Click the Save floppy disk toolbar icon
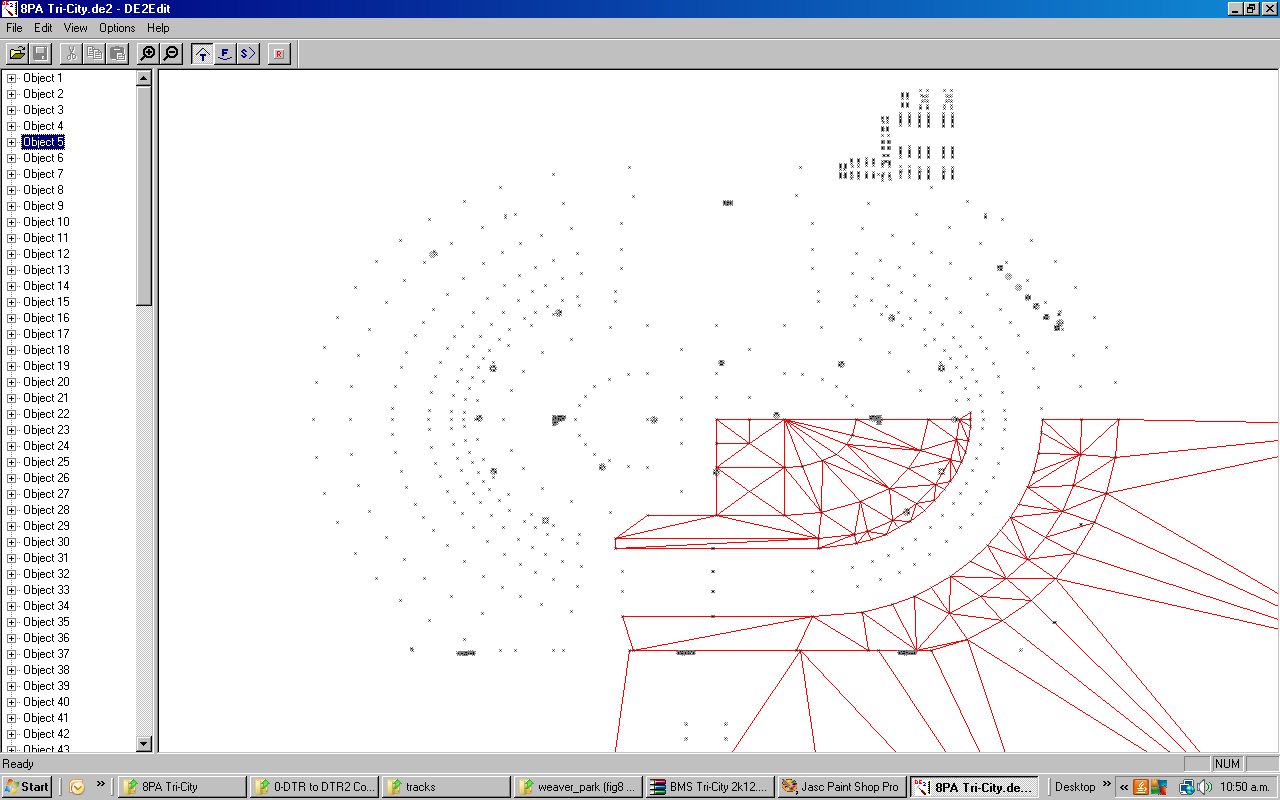The height and width of the screenshot is (800, 1280). coord(41,53)
